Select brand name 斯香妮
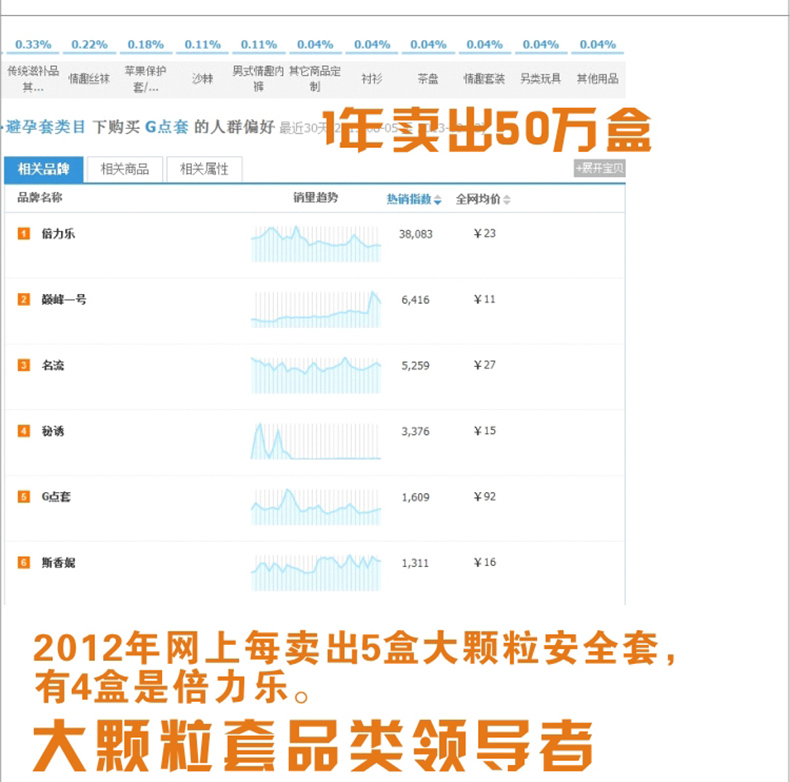This screenshot has width=790, height=782. pos(58,563)
